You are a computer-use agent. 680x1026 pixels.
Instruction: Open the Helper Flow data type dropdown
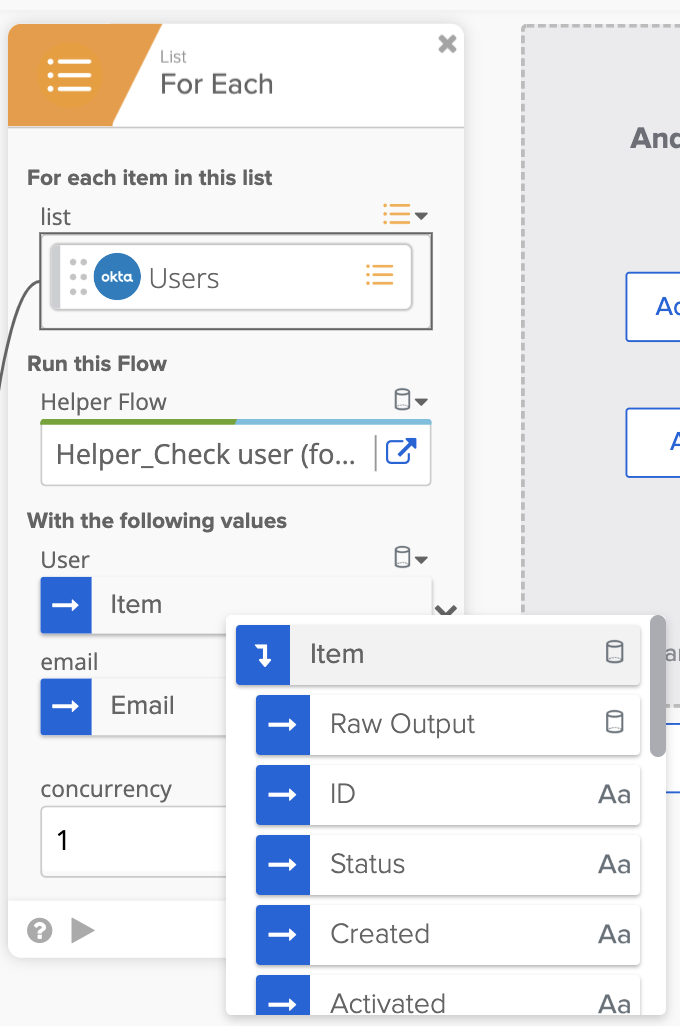[x=408, y=399]
